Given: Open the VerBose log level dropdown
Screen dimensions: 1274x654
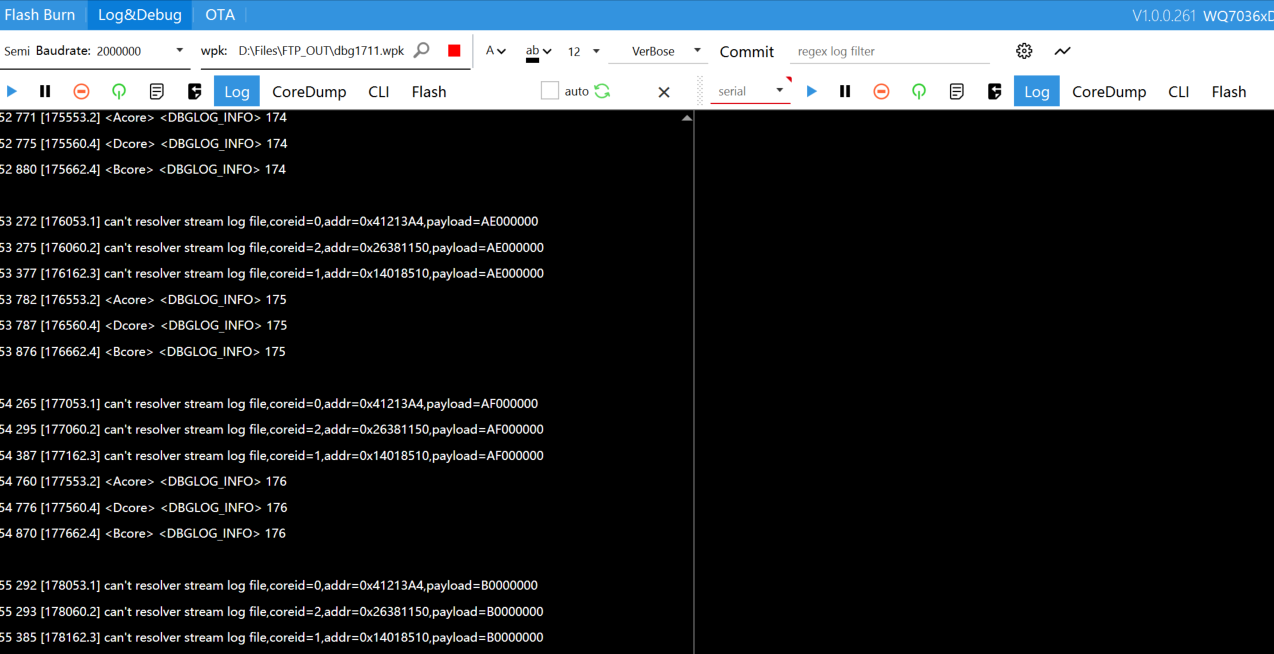Looking at the screenshot, I should [x=658, y=50].
